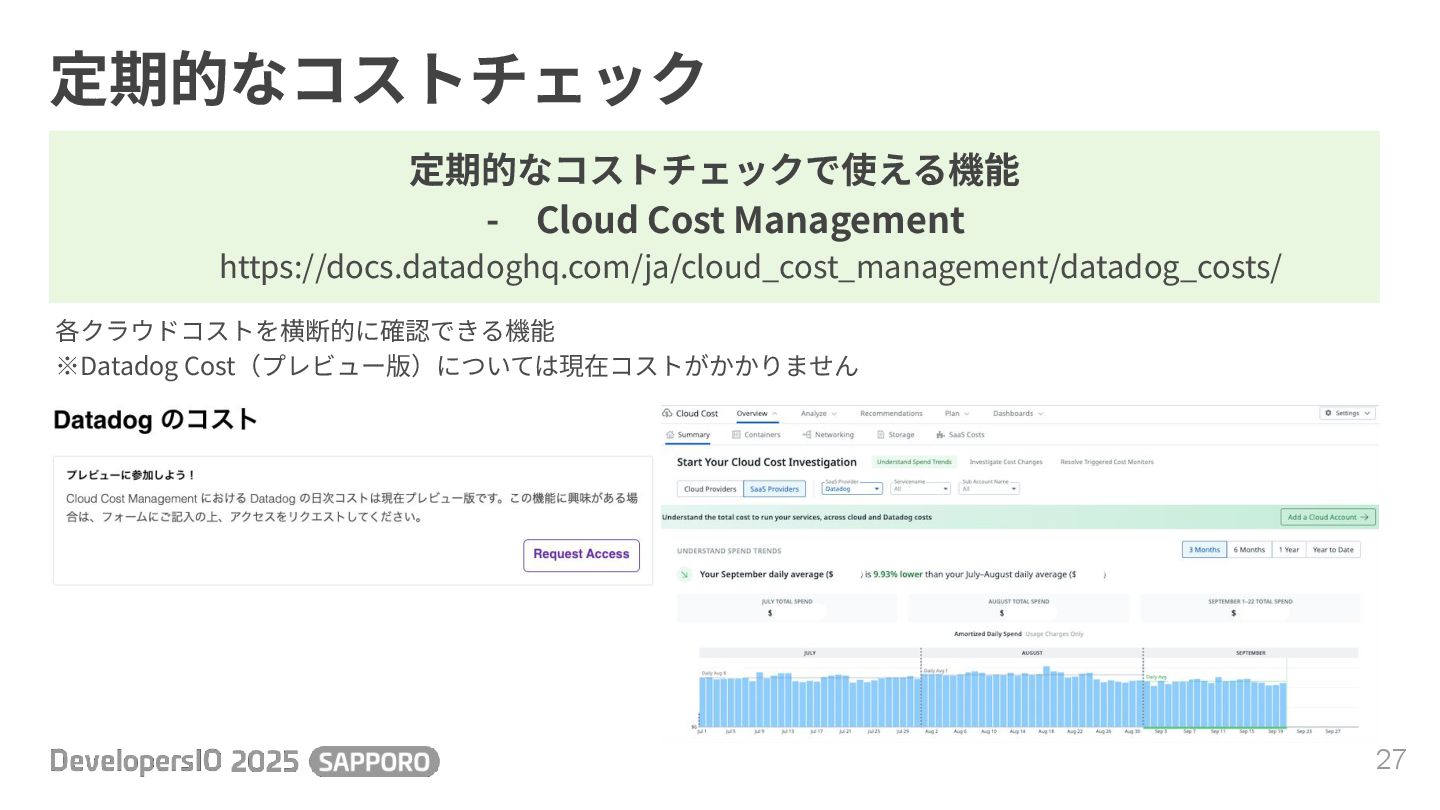
Task: Open the docs.datadoghq.com cloud cost URL
Action: 750,268
